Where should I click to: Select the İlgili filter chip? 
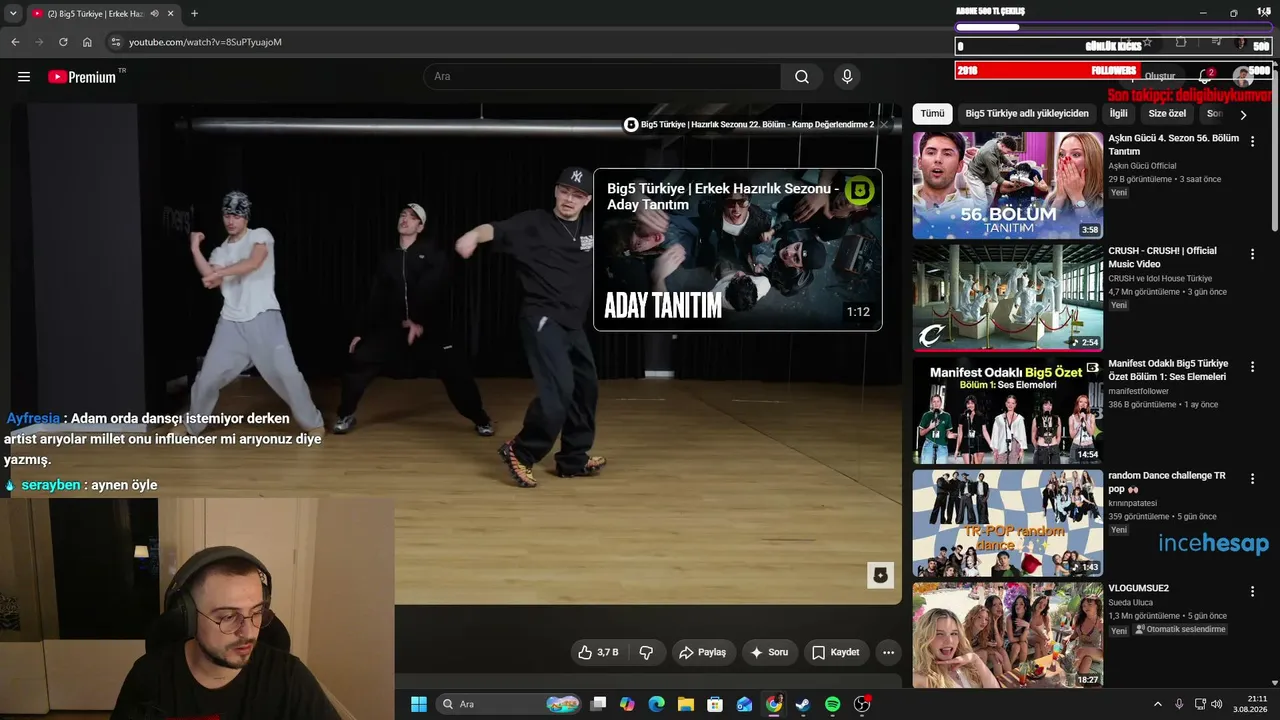click(1118, 114)
